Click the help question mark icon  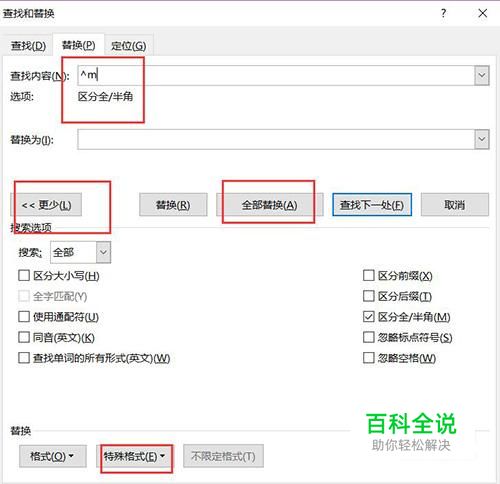[x=443, y=13]
